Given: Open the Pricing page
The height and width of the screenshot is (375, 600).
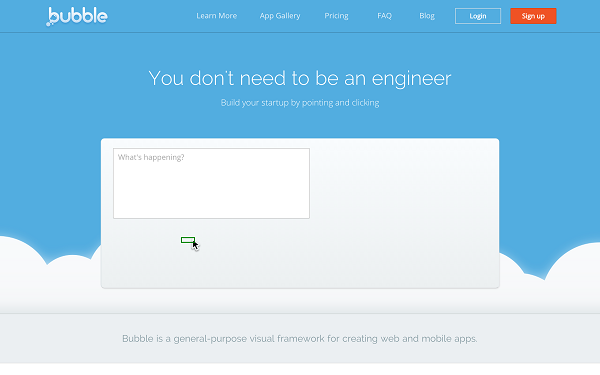Looking at the screenshot, I should click(x=336, y=16).
